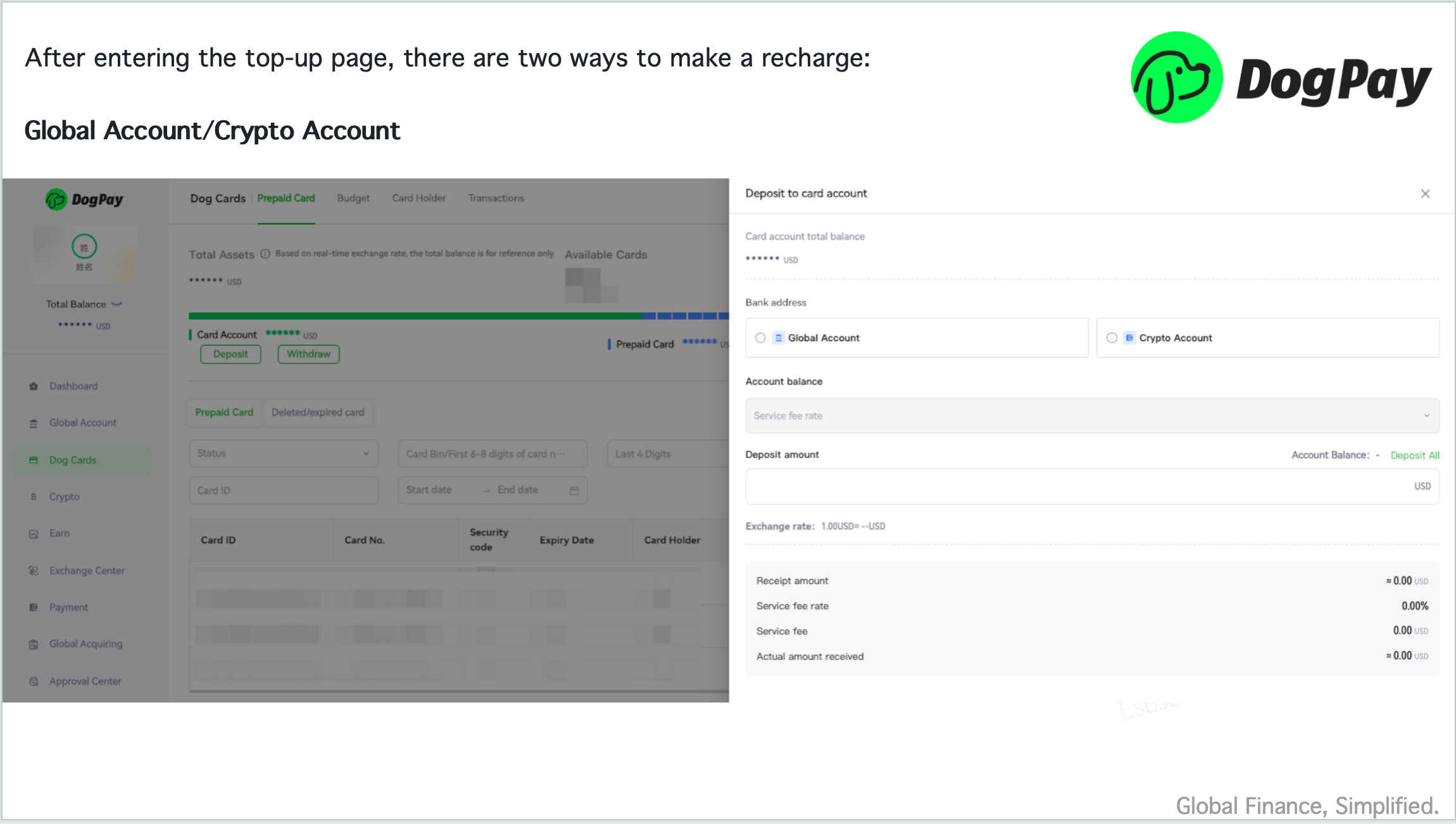The image size is (1456, 824).
Task: Click the Deposit All link
Action: pyautogui.click(x=1415, y=455)
